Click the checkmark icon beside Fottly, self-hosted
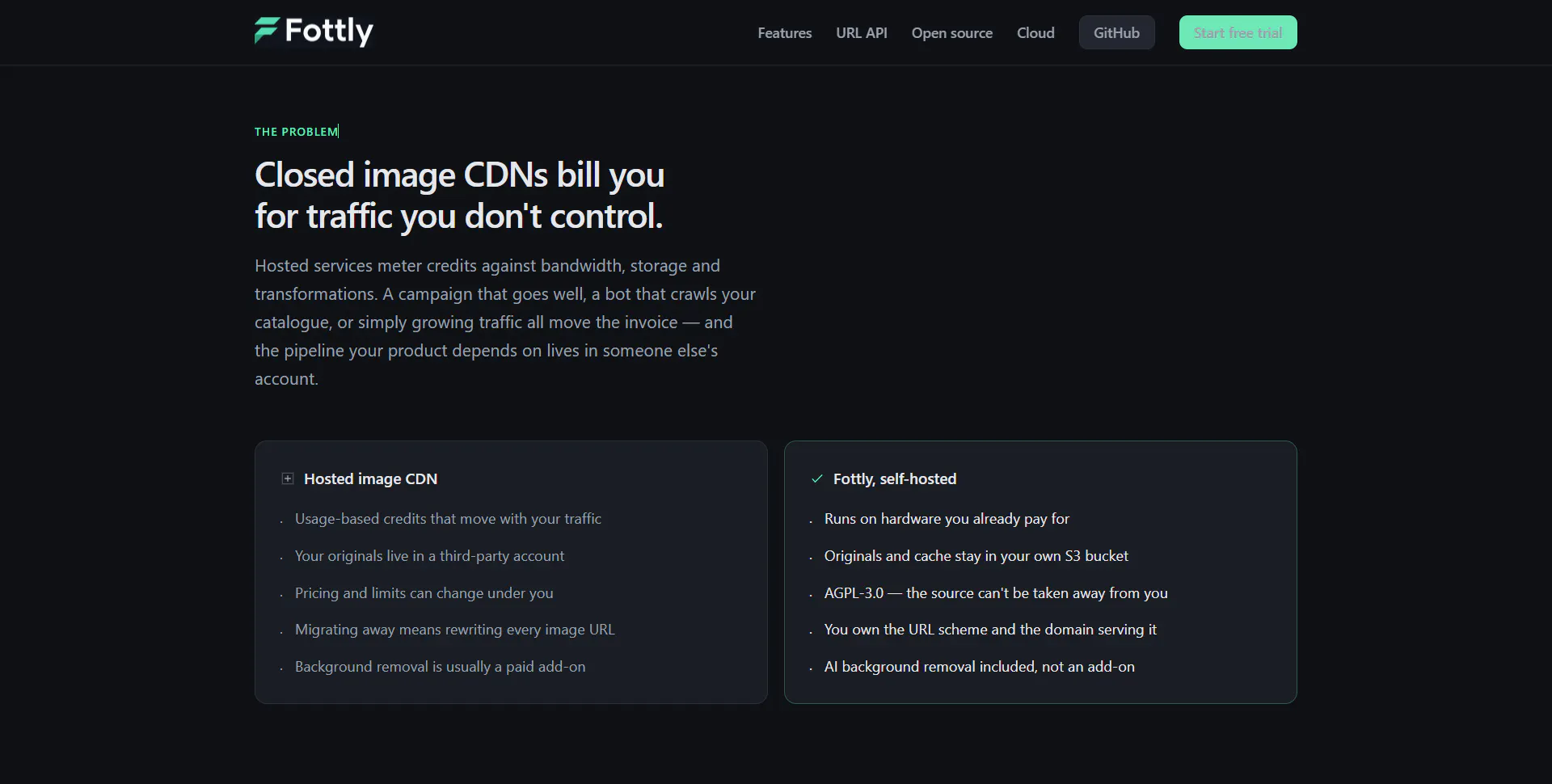Screen dimensions: 1552x784 (x=816, y=479)
